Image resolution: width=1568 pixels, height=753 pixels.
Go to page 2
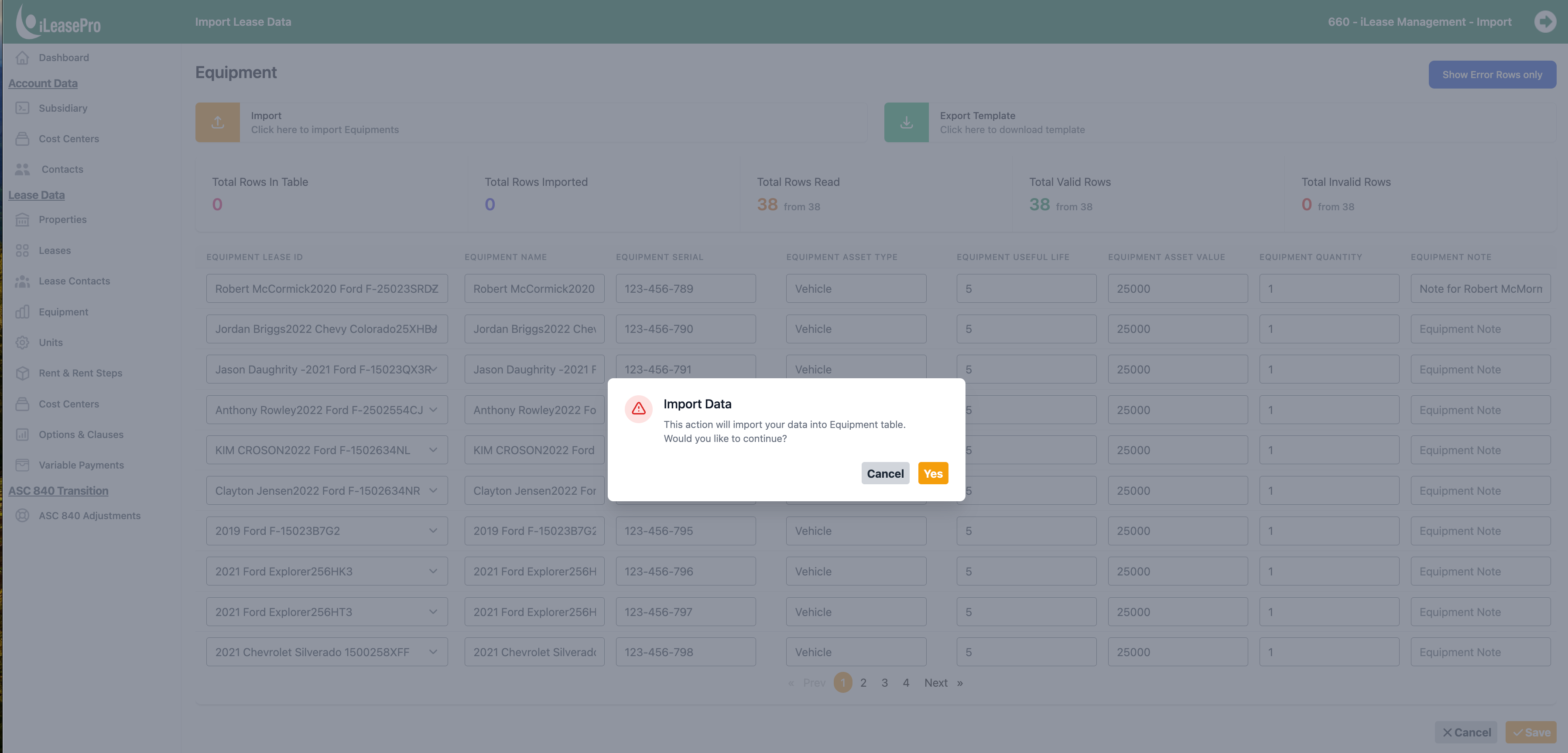tap(863, 683)
